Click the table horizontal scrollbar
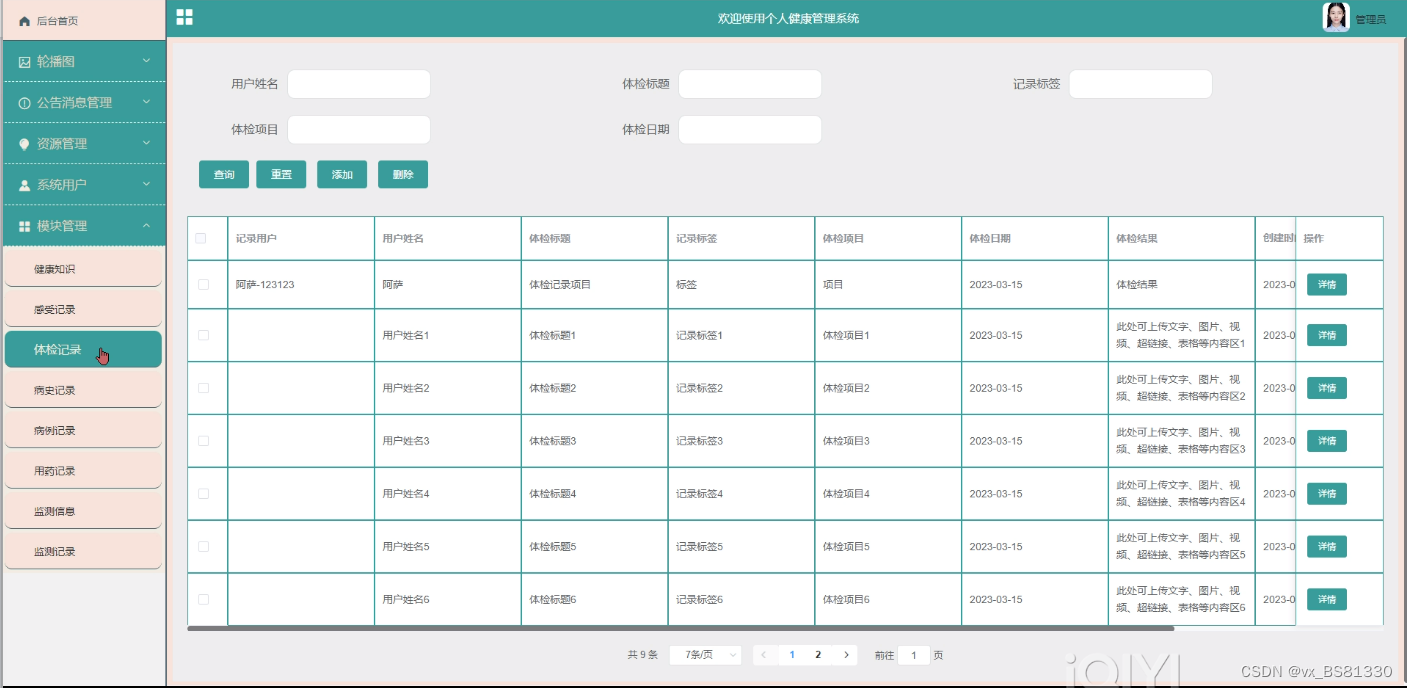 681,628
